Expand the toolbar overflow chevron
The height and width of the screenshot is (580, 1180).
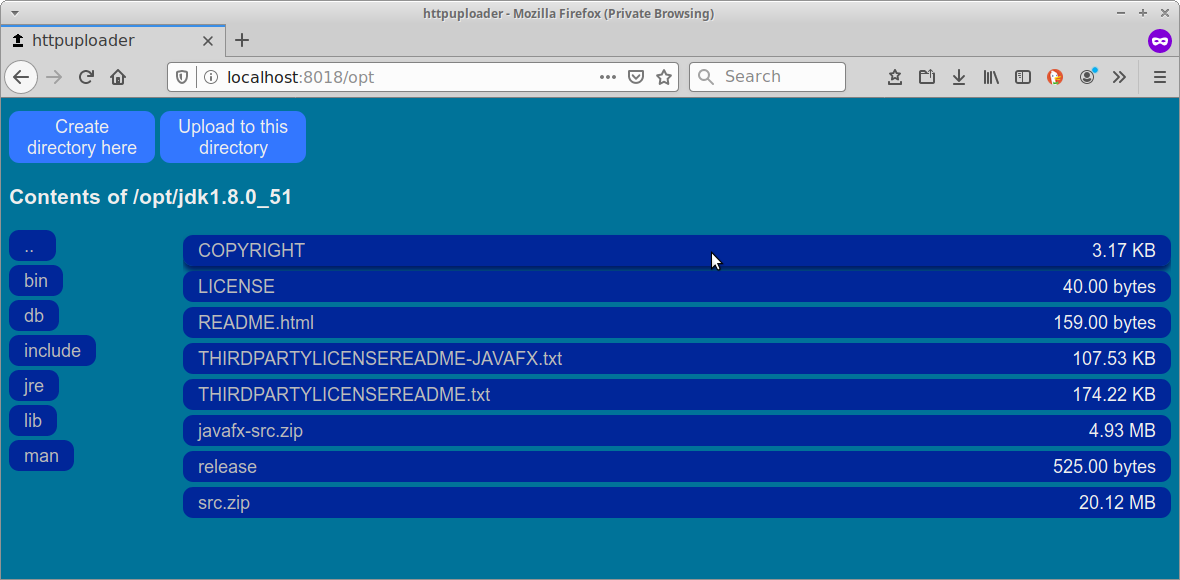point(1119,77)
